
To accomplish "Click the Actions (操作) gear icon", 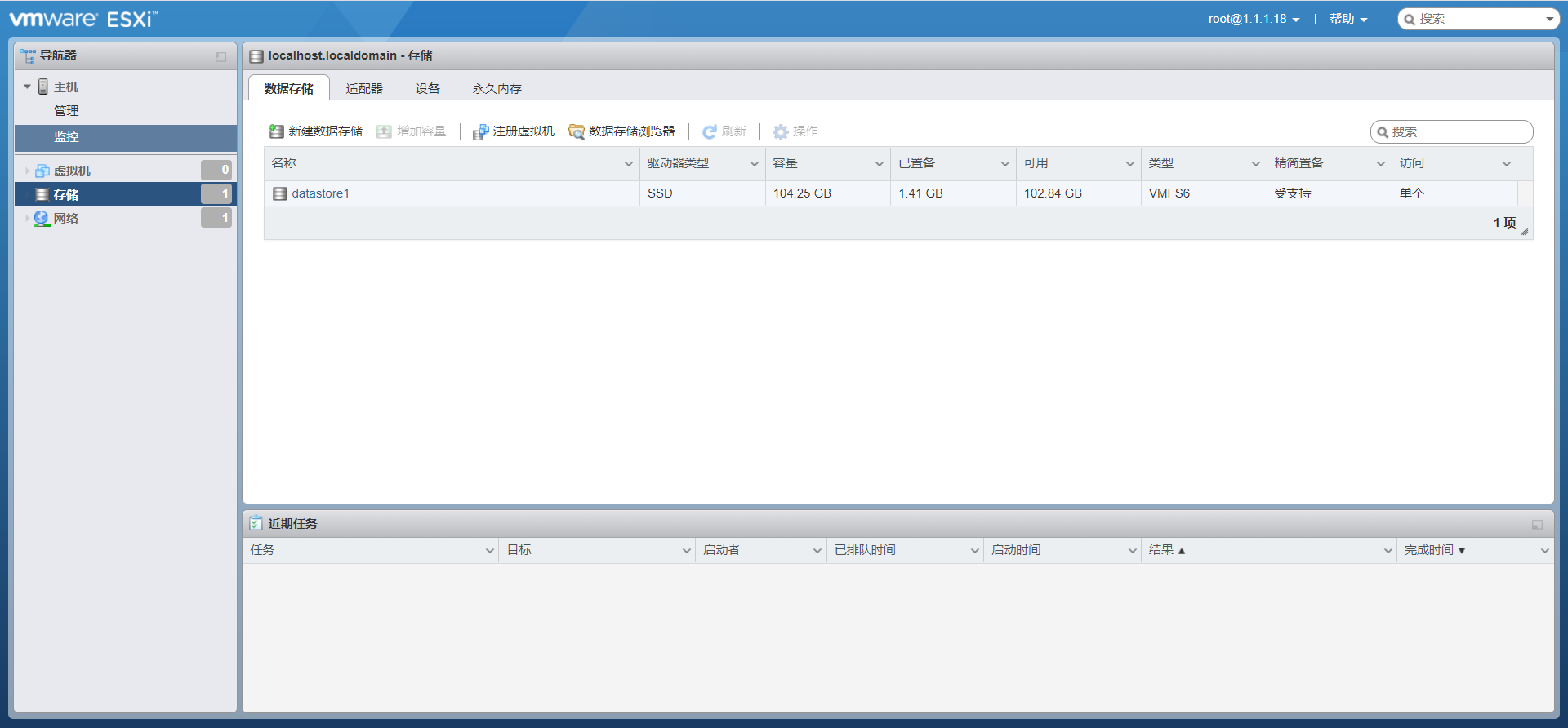I will (781, 131).
